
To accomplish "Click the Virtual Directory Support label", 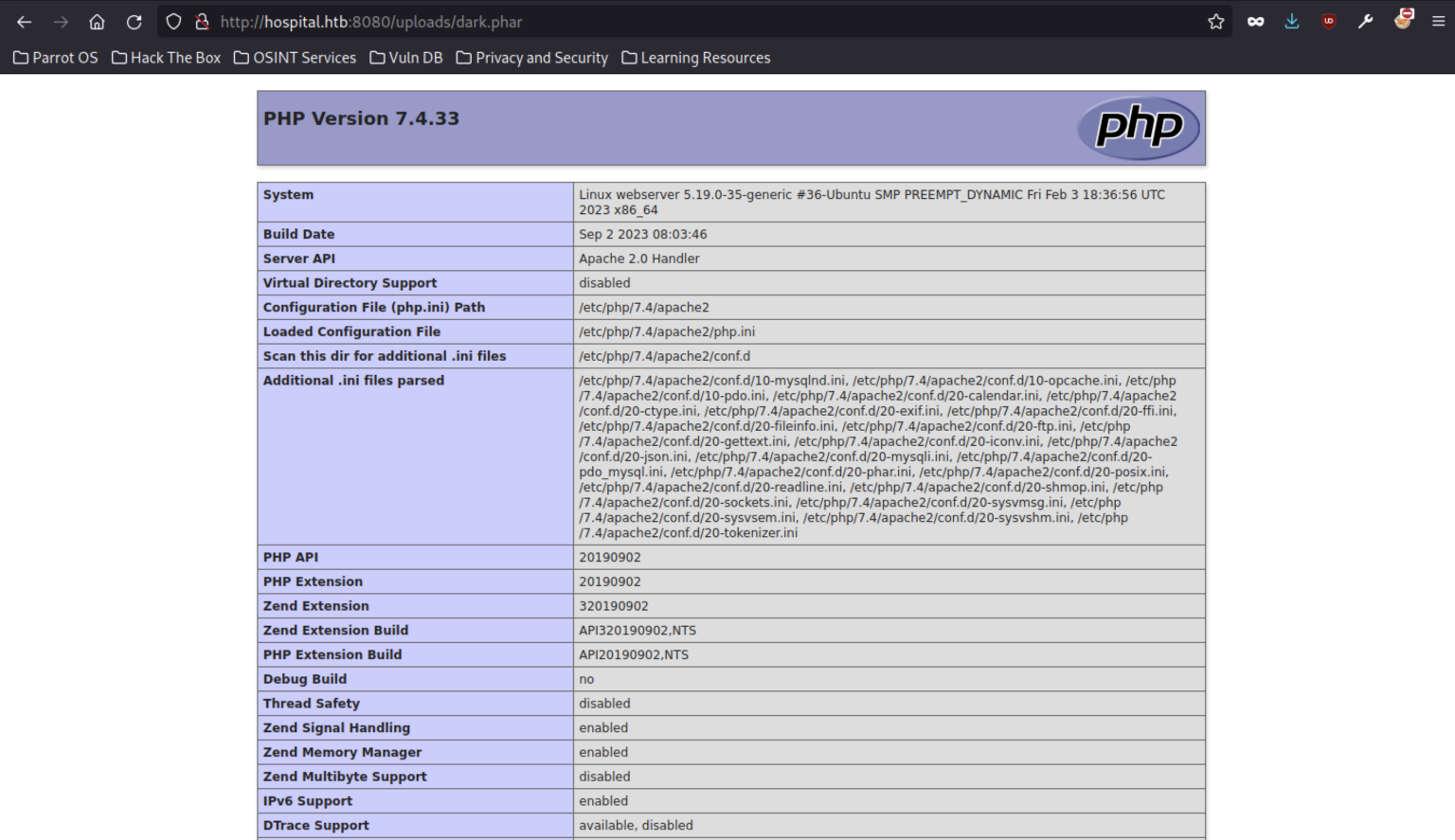I will (350, 283).
